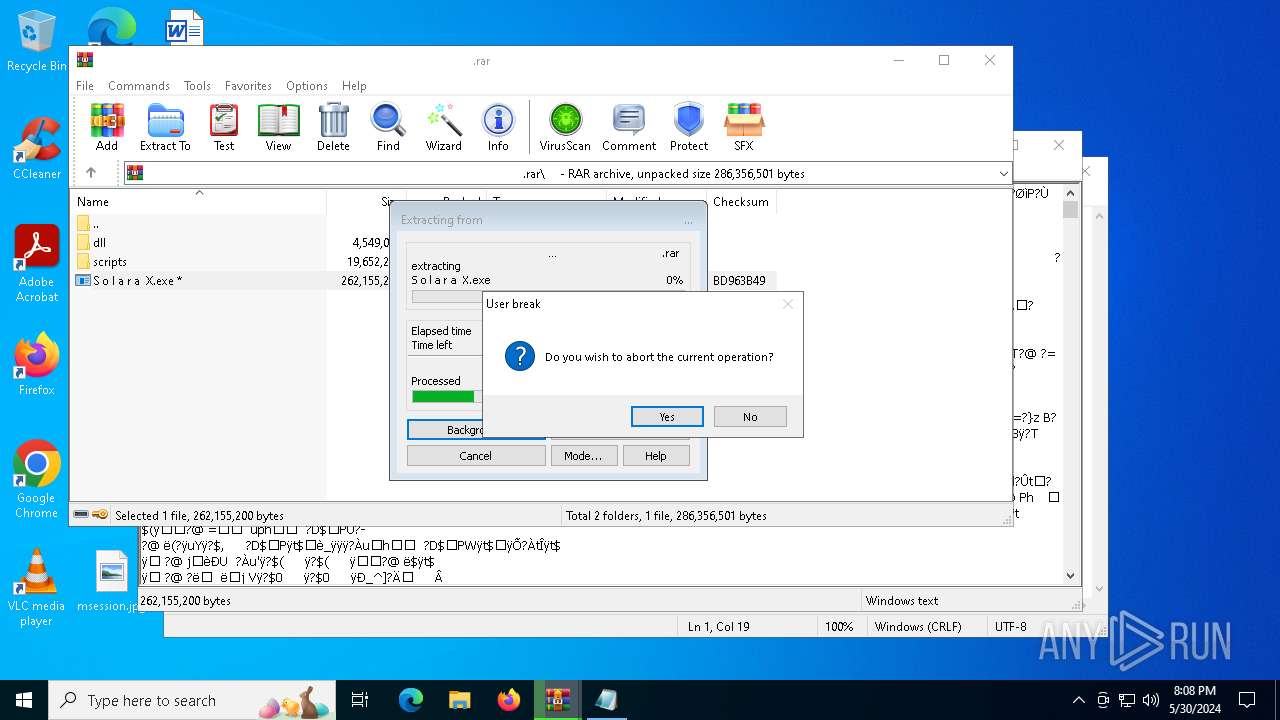Click the green Processed progress bar
Viewport: 1280px width, 720px height.
(443, 397)
